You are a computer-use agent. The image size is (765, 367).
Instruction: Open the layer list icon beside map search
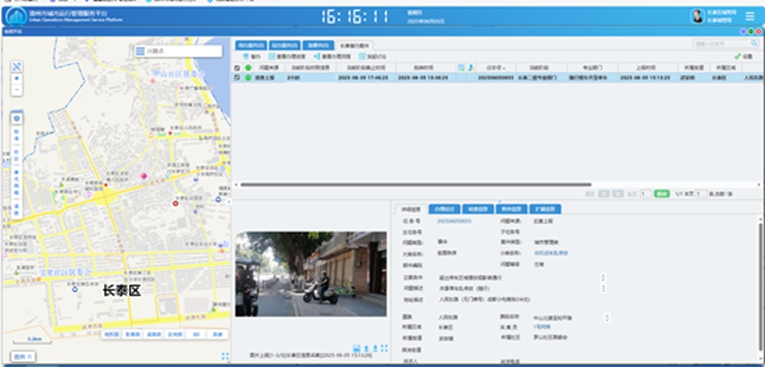click(141, 51)
